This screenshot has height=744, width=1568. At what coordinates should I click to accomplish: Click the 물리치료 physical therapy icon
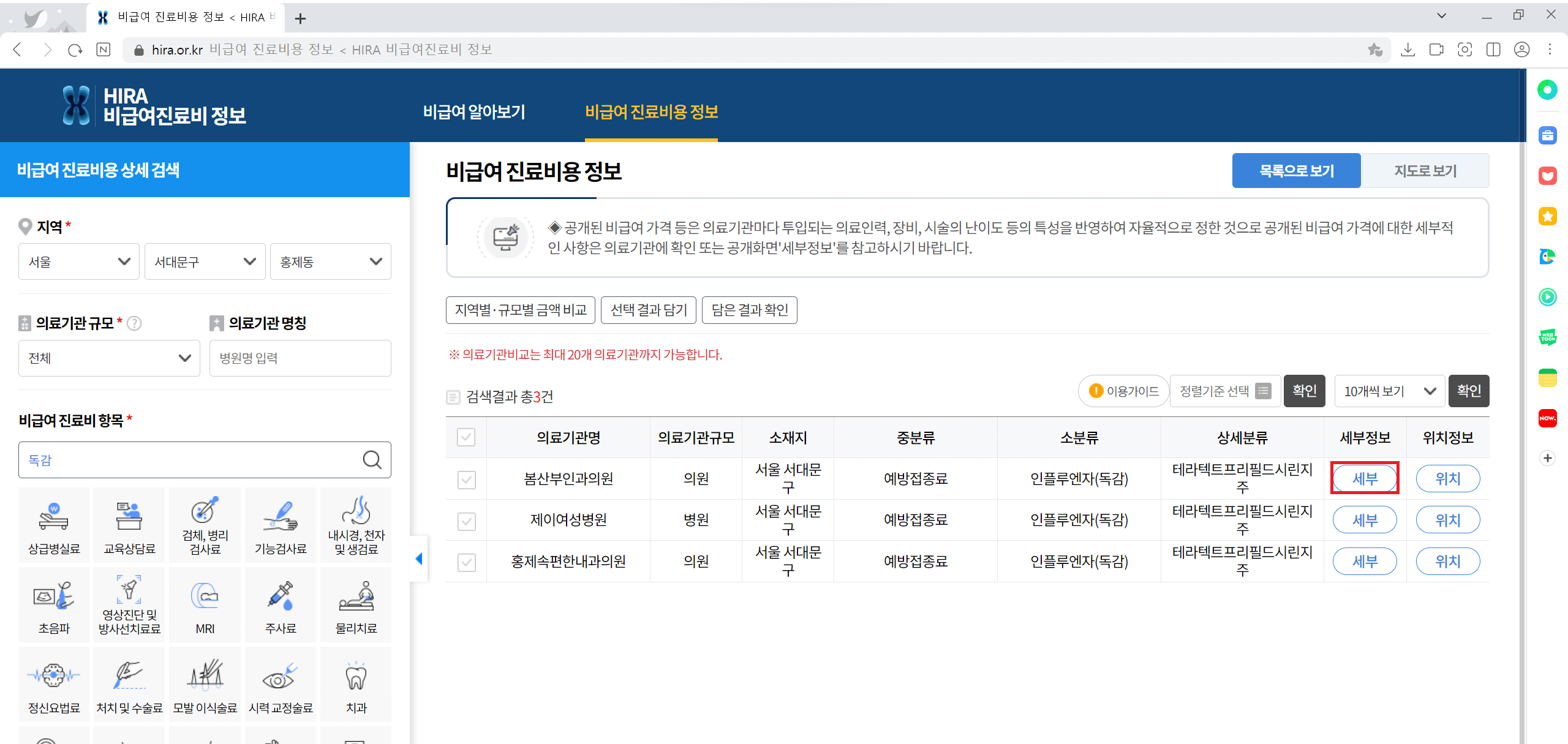(x=355, y=604)
